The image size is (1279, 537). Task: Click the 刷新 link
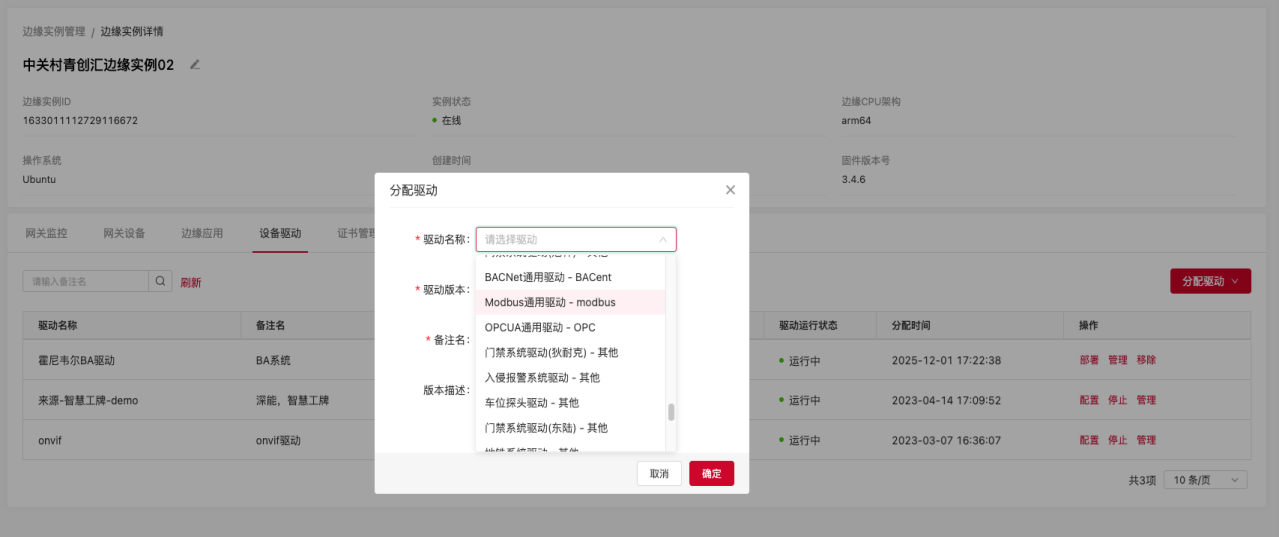tap(191, 283)
